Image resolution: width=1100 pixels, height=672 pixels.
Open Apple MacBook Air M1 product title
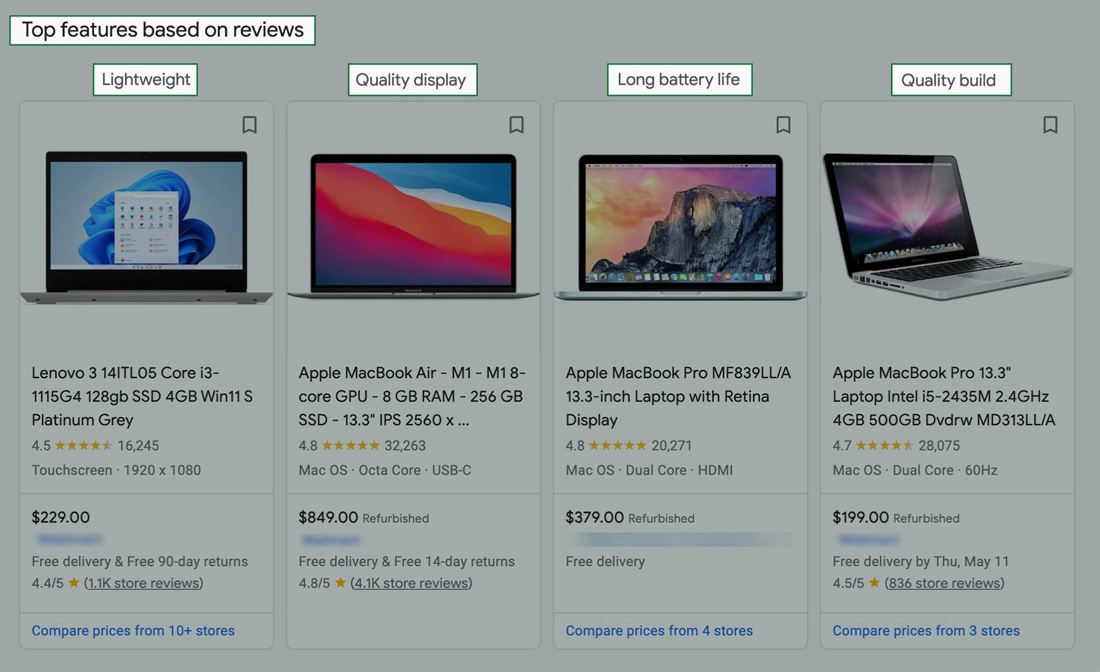[x=412, y=396]
